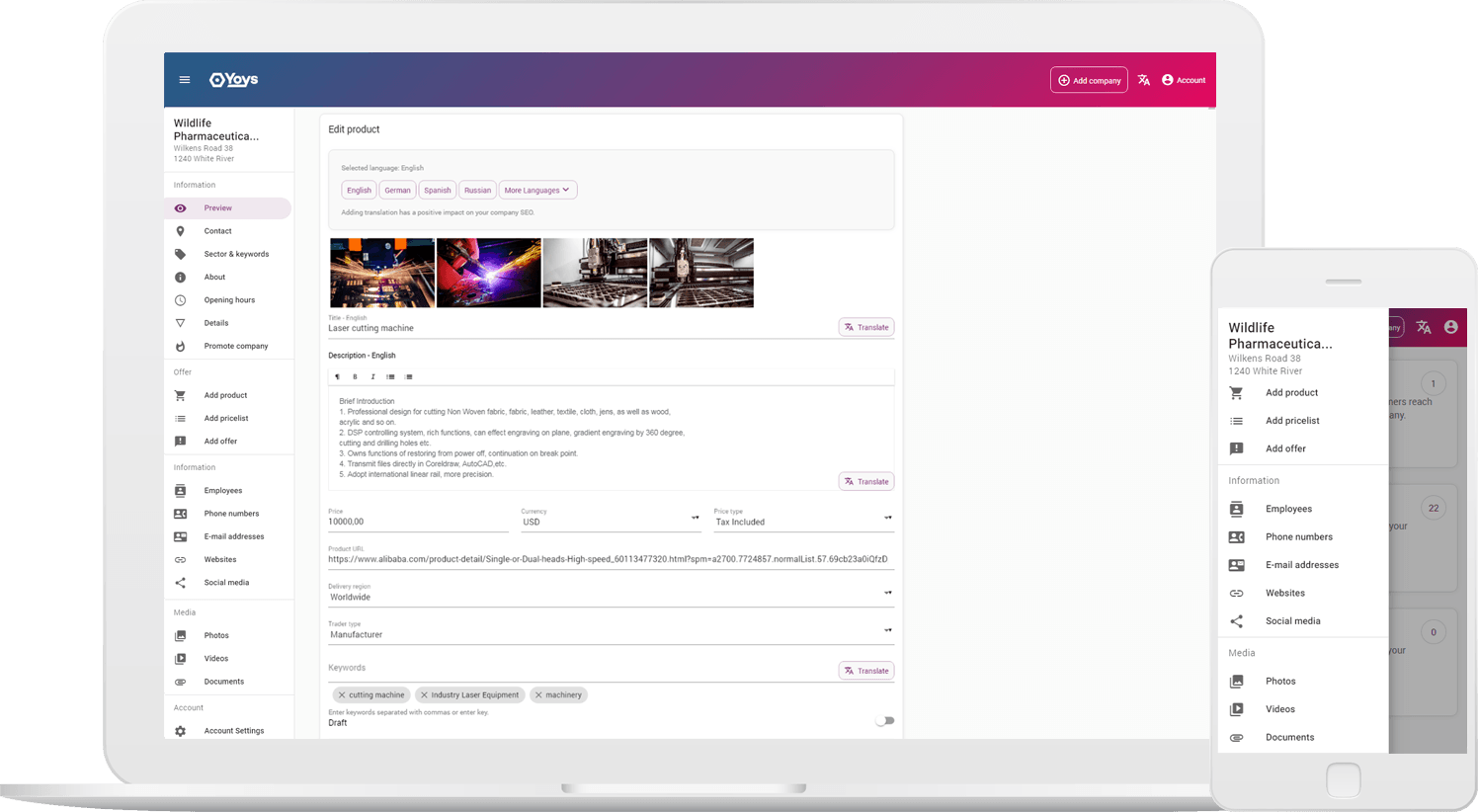Open Promote company in the sidebar
This screenshot has height=812, width=1478.
[235, 346]
